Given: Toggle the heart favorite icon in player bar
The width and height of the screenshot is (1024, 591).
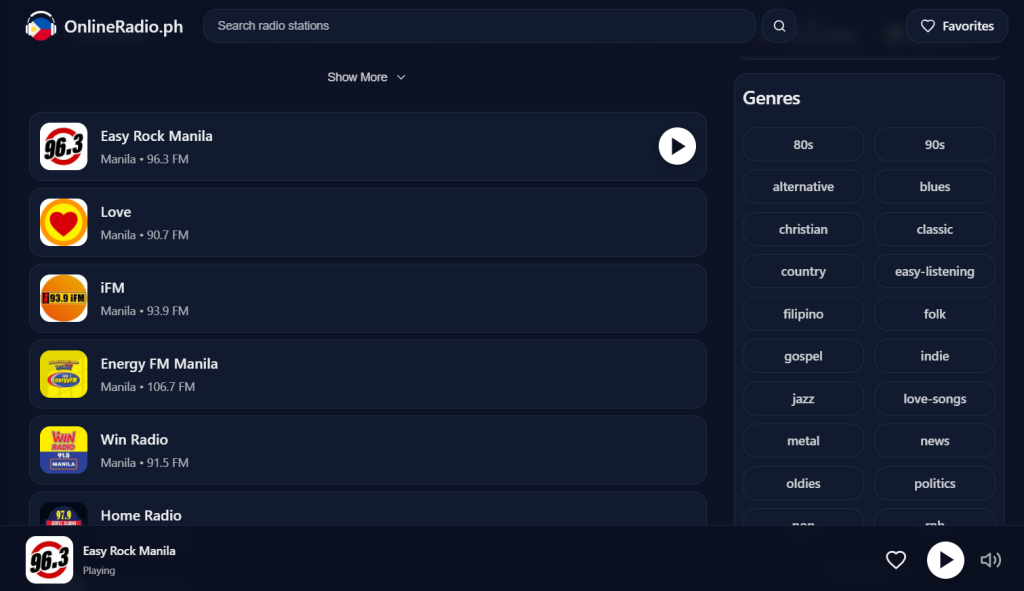Looking at the screenshot, I should (896, 560).
